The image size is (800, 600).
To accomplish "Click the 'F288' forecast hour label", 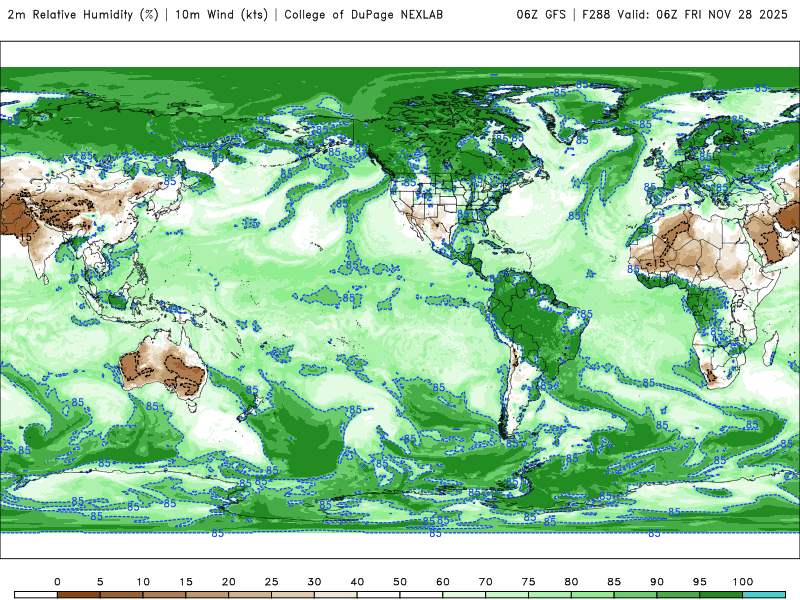I will click(x=596, y=15).
